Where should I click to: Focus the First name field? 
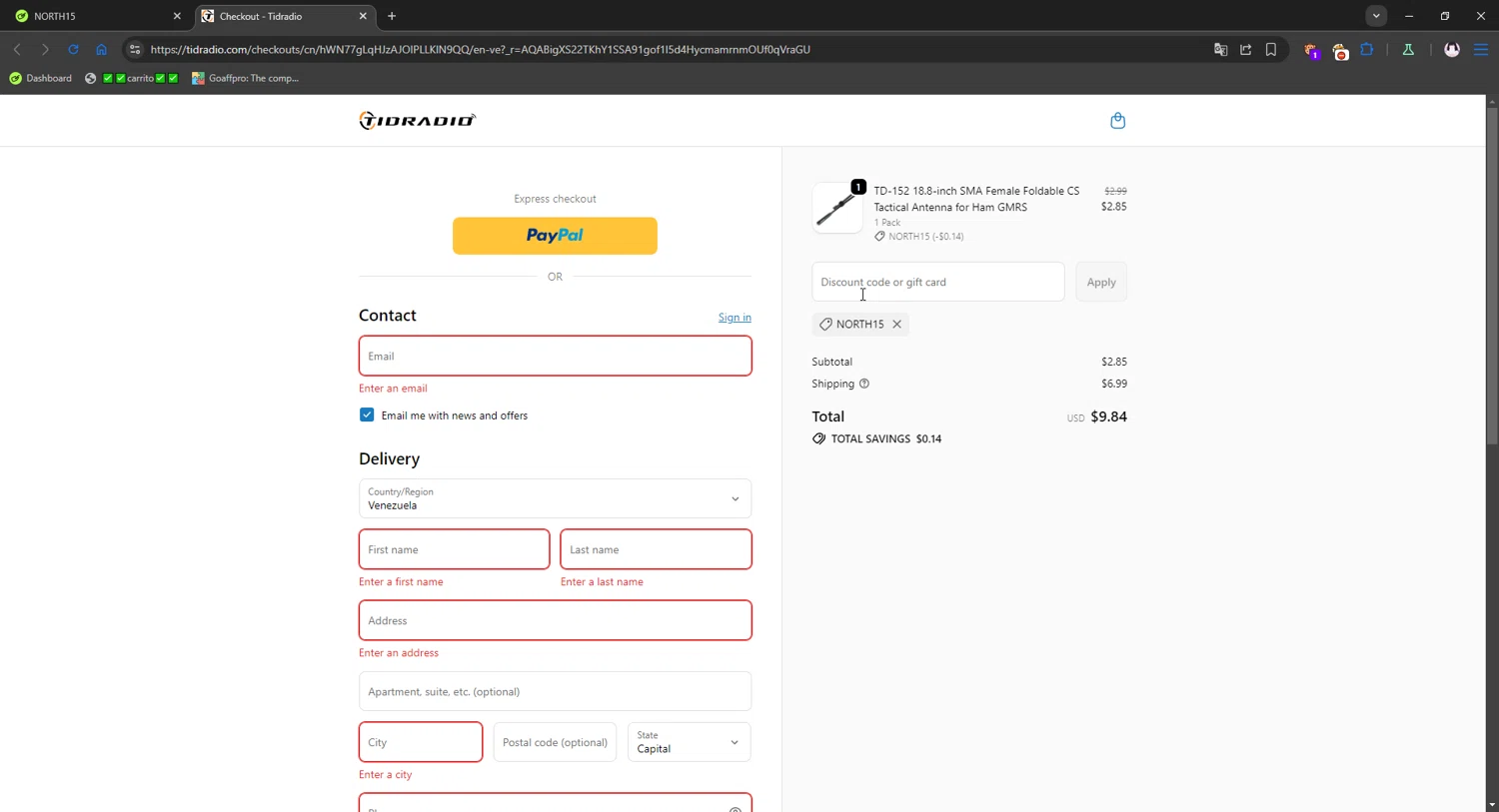coord(454,549)
